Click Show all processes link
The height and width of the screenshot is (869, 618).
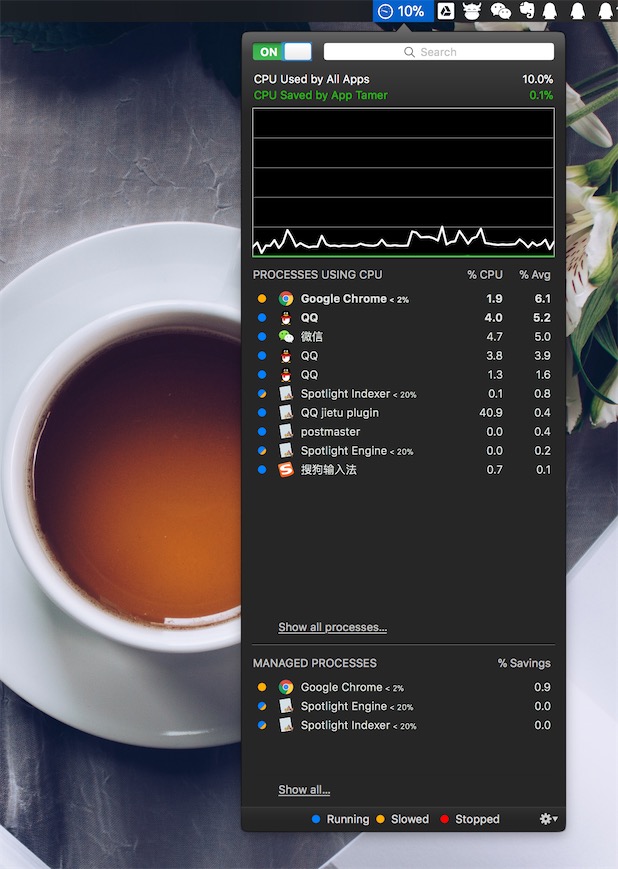click(x=332, y=627)
